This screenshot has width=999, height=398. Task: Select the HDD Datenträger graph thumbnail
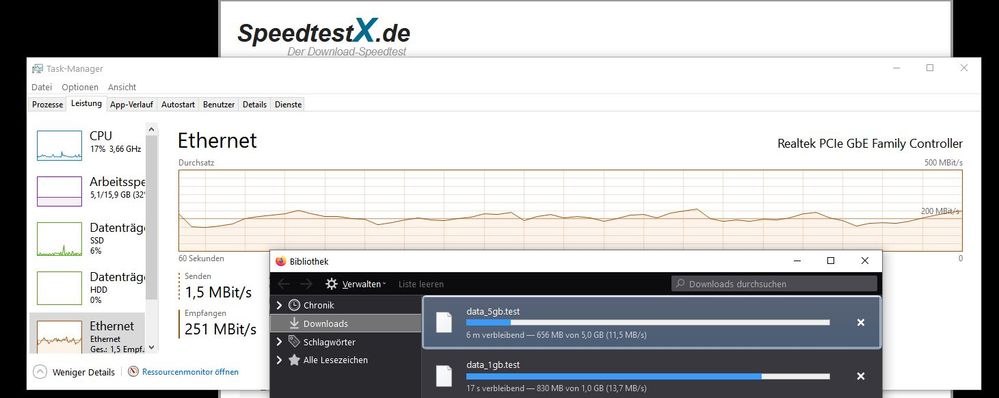(59, 288)
